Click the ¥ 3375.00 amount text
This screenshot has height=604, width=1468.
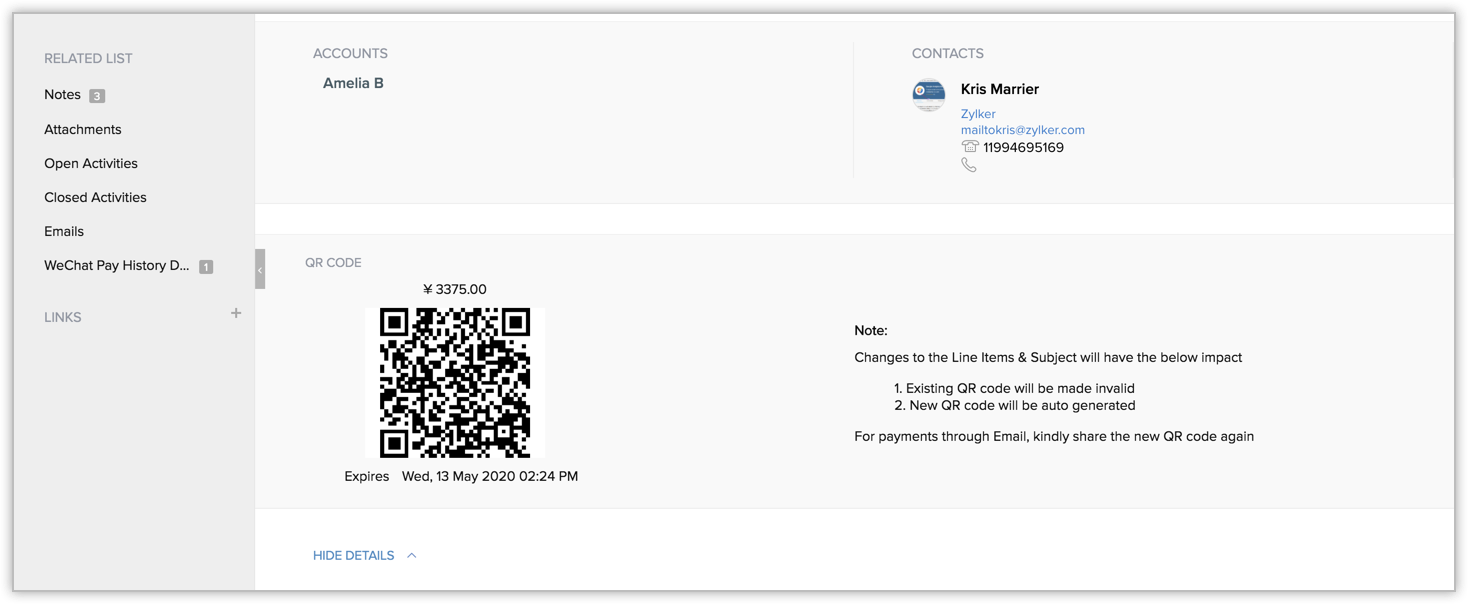pyautogui.click(x=455, y=289)
